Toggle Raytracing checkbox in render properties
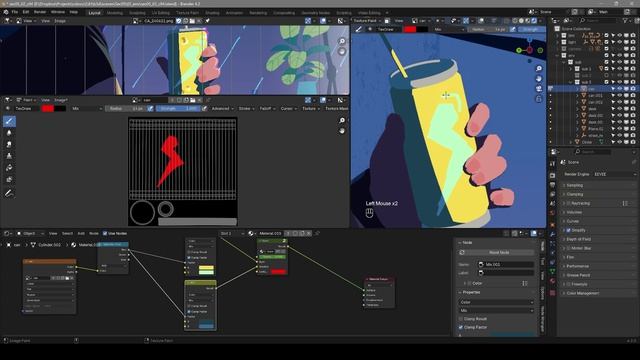 [x=569, y=203]
